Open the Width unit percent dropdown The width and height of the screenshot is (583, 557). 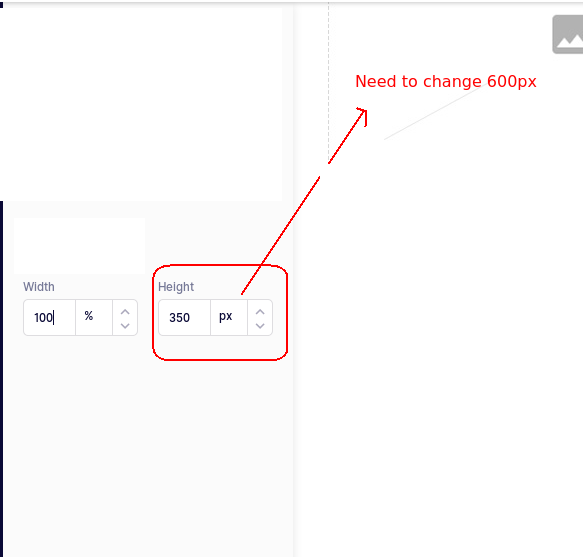94,318
